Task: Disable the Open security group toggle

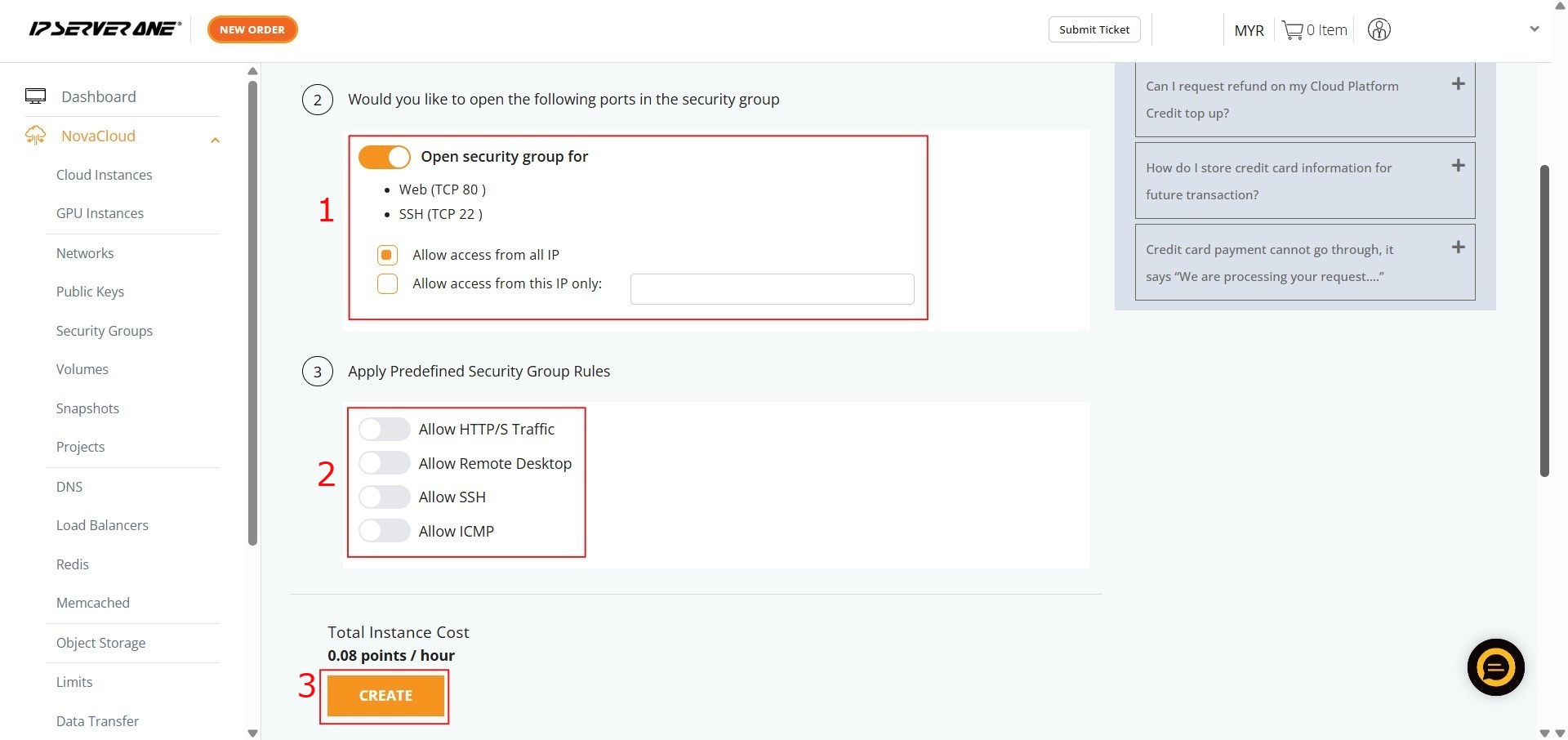Action: 385,157
